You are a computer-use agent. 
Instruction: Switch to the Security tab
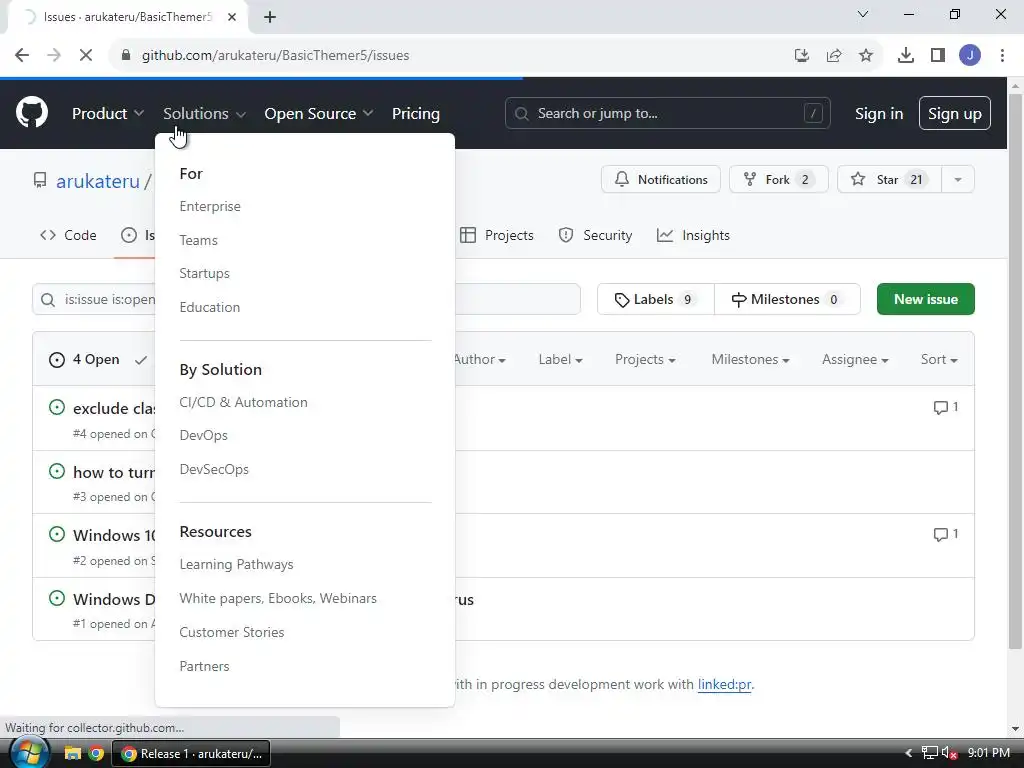tap(596, 235)
